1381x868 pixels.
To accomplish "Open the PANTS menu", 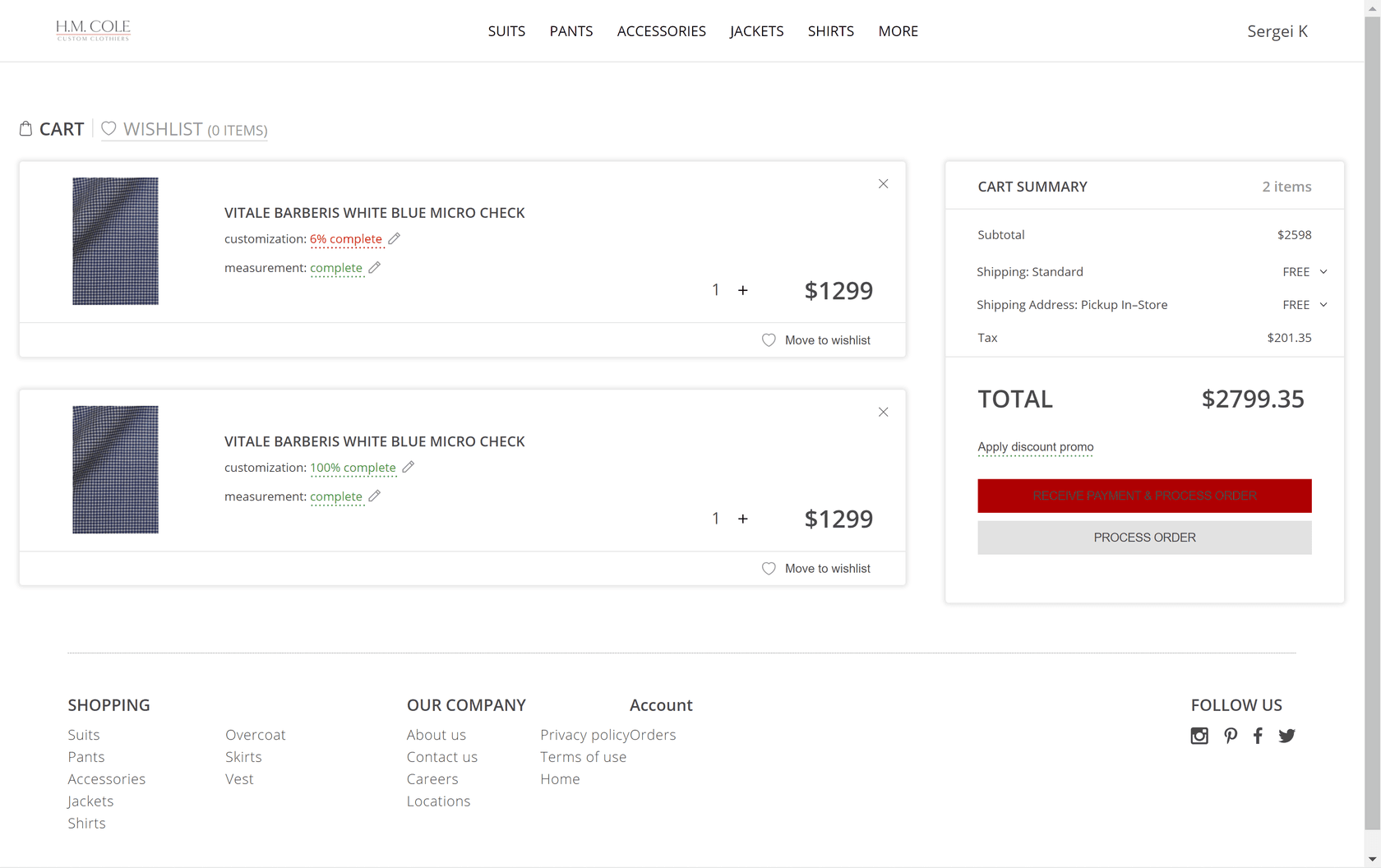I will coord(571,31).
